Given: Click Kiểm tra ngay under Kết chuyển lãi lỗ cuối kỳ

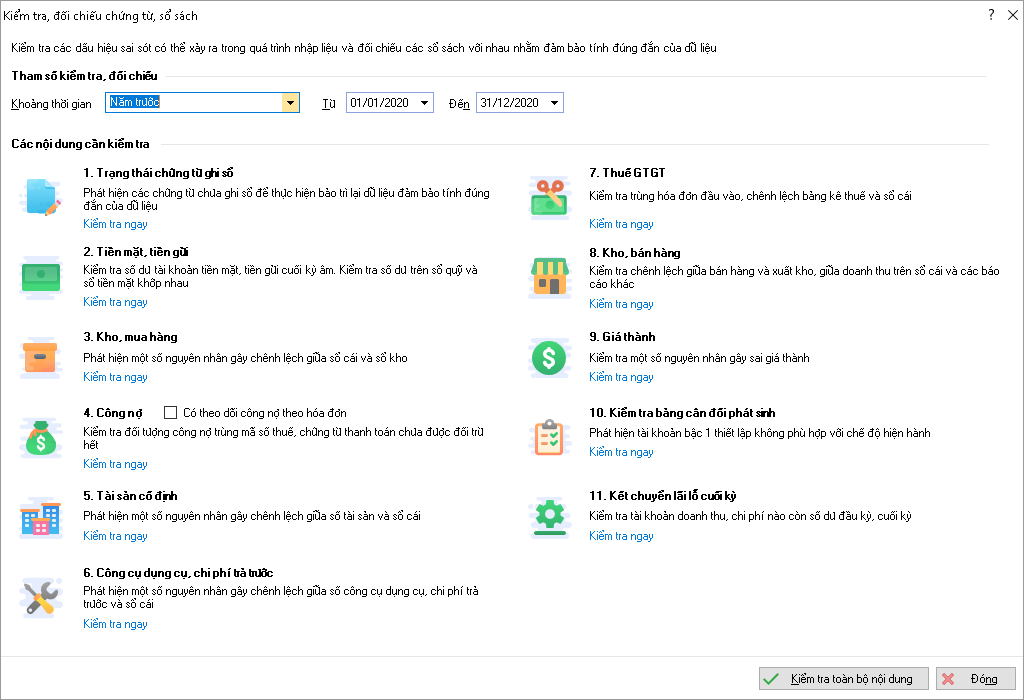Looking at the screenshot, I should (x=621, y=535).
